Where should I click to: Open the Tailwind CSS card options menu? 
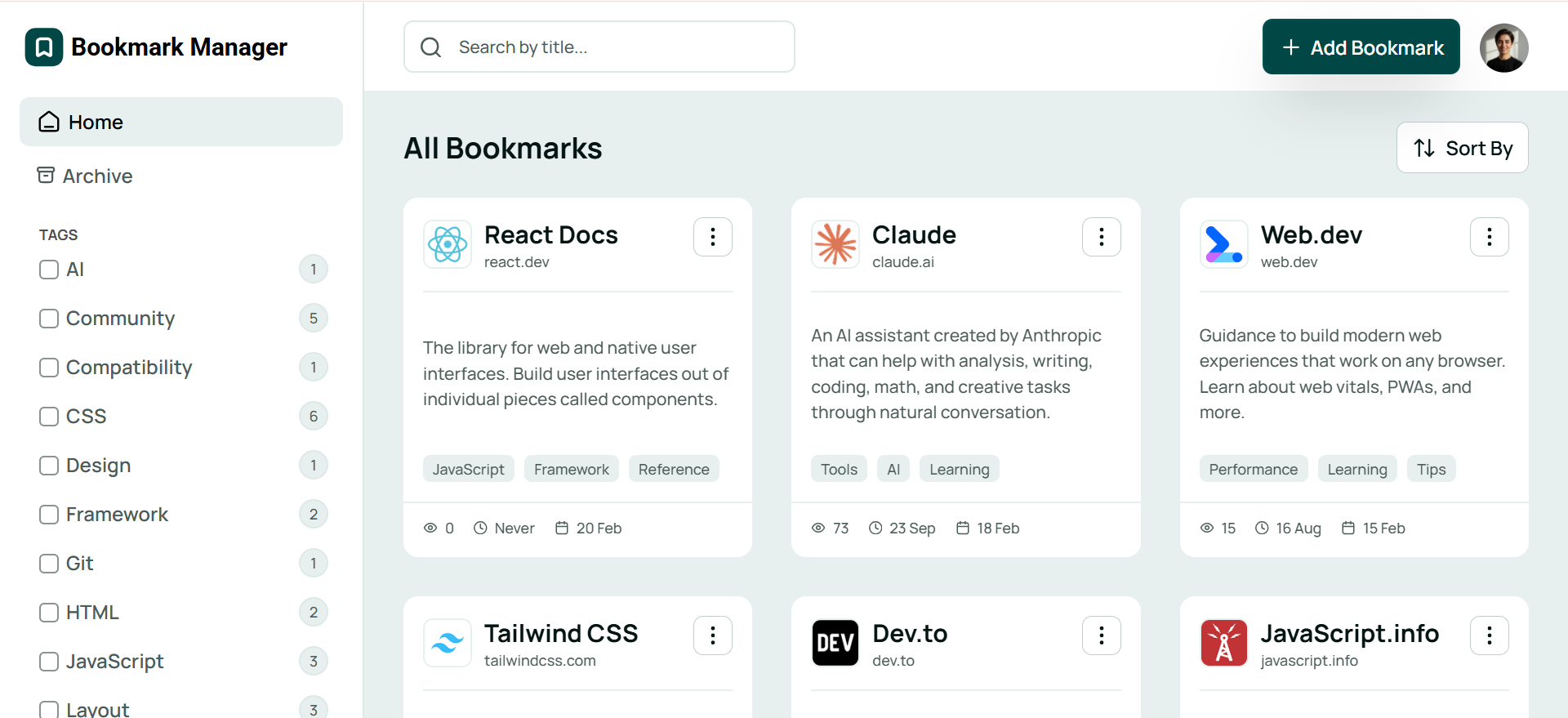pyautogui.click(x=713, y=635)
